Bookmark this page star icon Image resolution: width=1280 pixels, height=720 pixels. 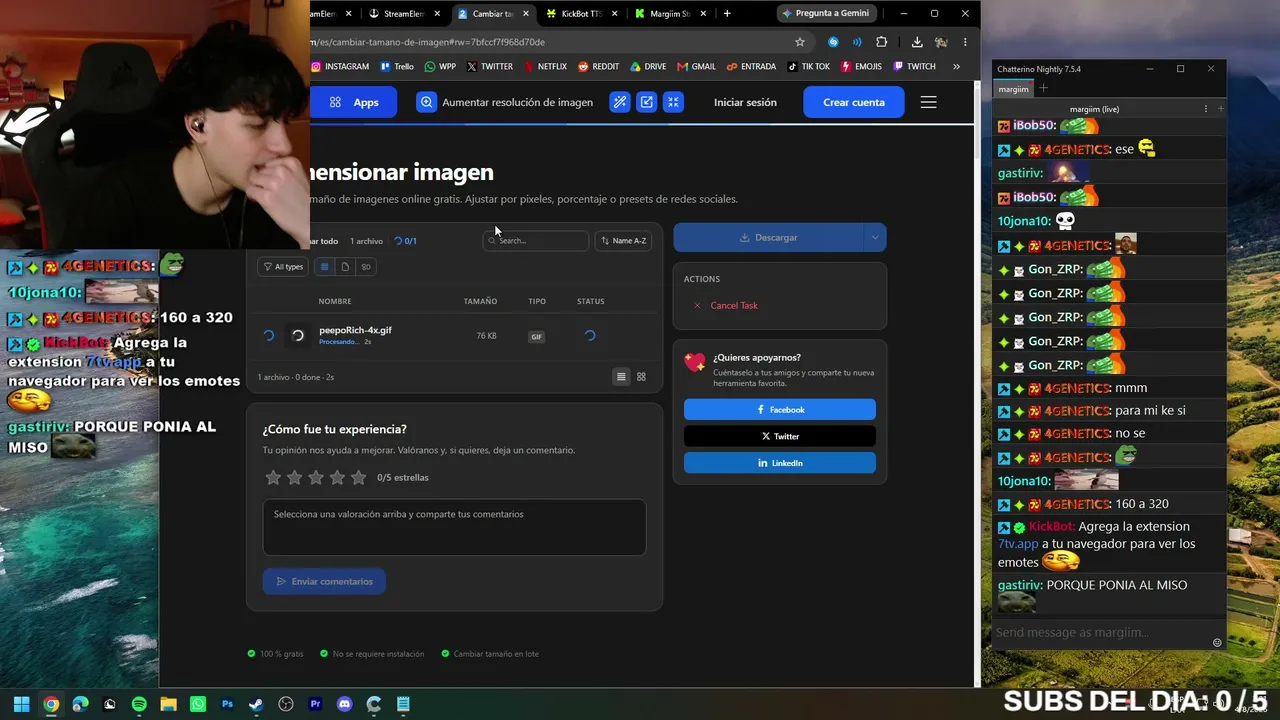(800, 42)
